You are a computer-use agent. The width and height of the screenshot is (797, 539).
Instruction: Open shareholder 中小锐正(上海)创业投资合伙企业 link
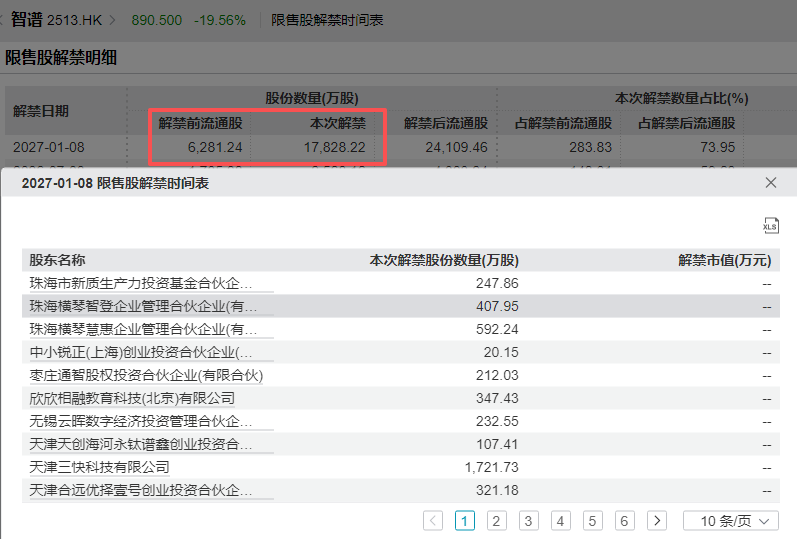coord(141,352)
